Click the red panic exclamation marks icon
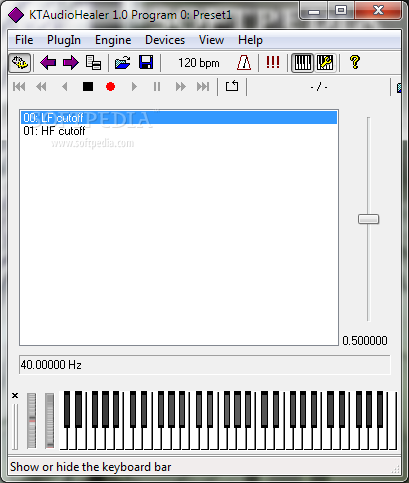Image resolution: width=409 pixels, height=483 pixels. click(273, 62)
